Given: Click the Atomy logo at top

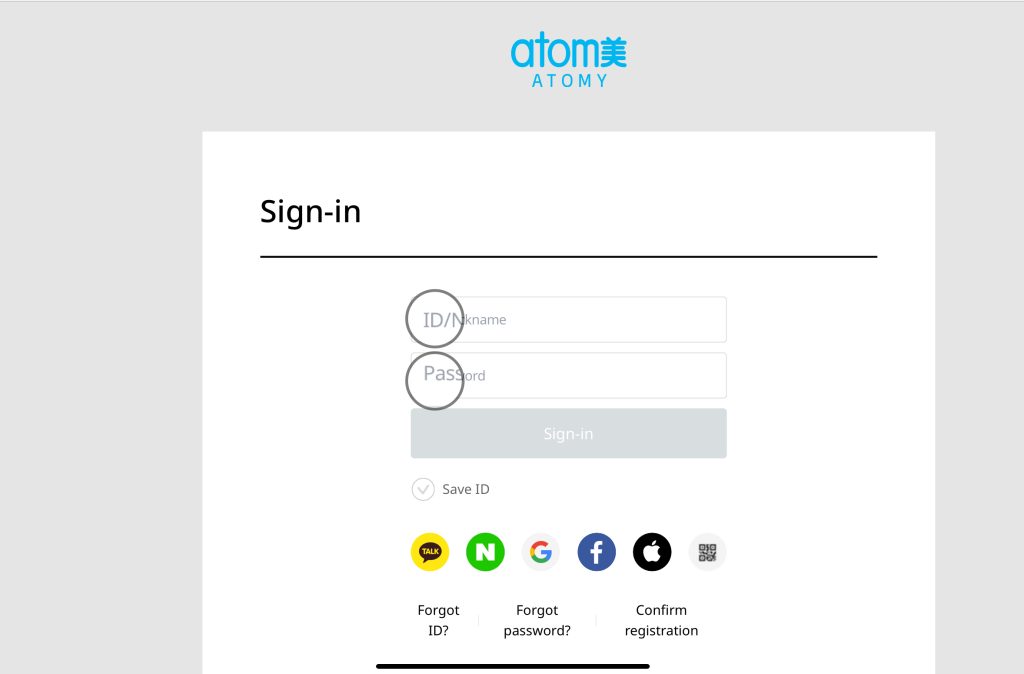Looking at the screenshot, I should point(569,61).
